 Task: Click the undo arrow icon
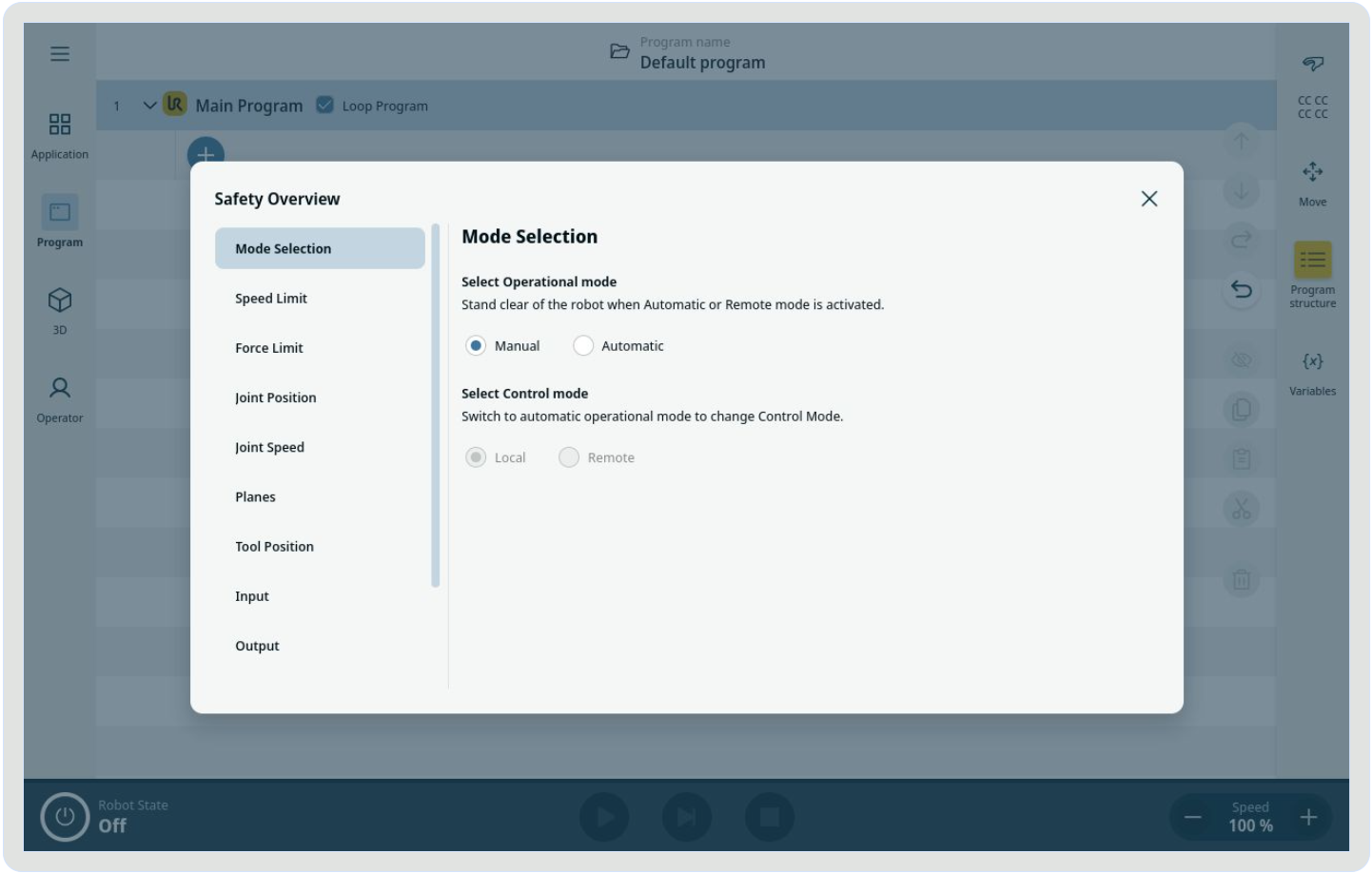click(1241, 289)
